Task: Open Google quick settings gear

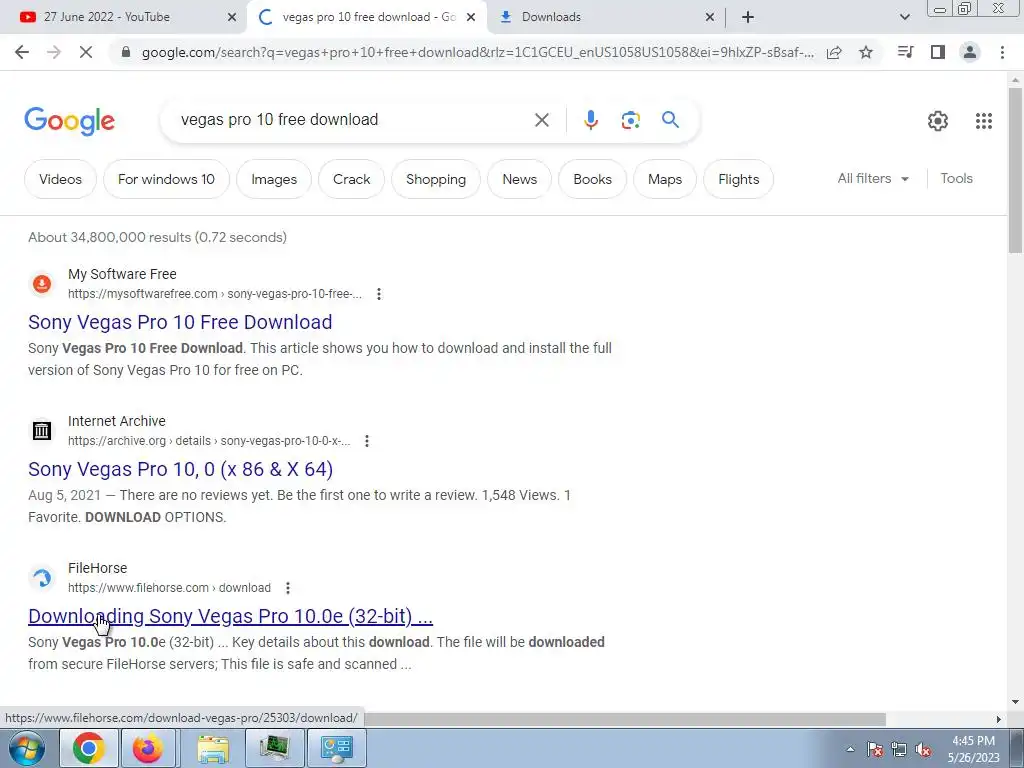Action: [x=938, y=120]
